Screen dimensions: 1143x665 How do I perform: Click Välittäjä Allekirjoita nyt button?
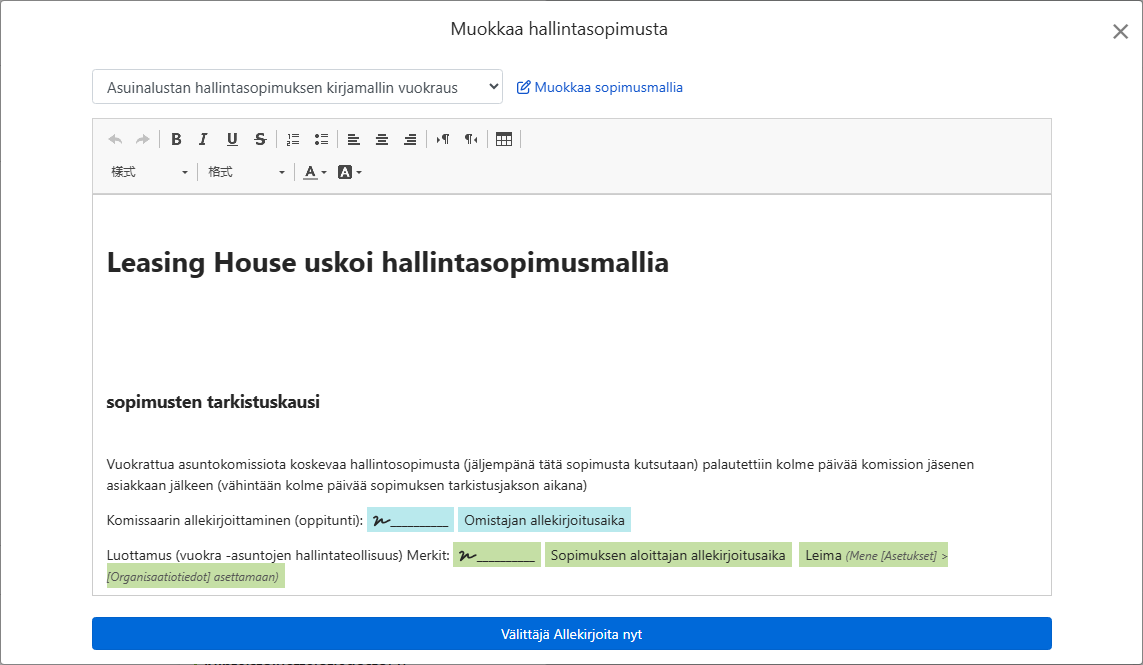click(572, 634)
